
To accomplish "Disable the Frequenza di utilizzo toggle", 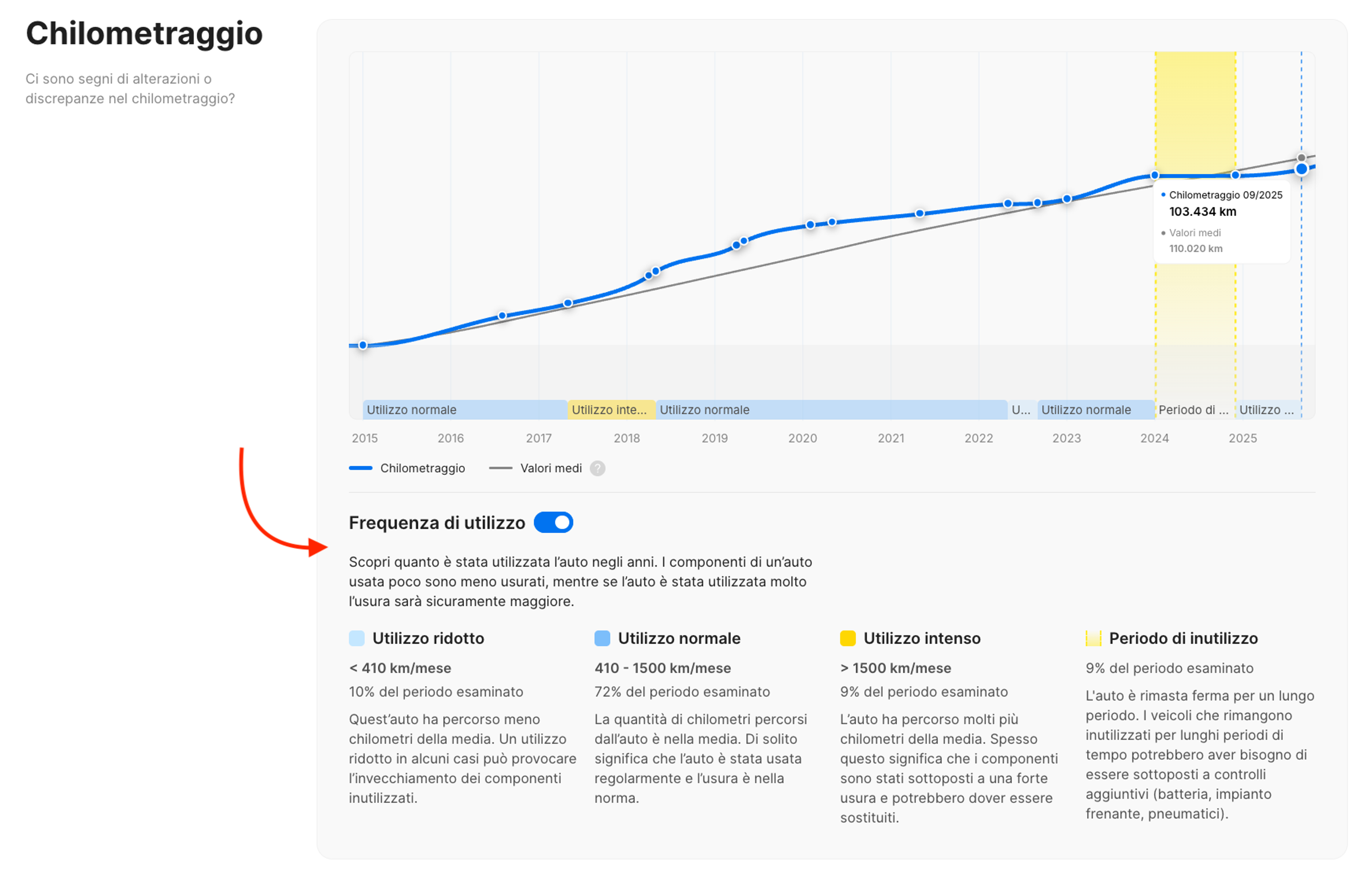I will (x=554, y=522).
